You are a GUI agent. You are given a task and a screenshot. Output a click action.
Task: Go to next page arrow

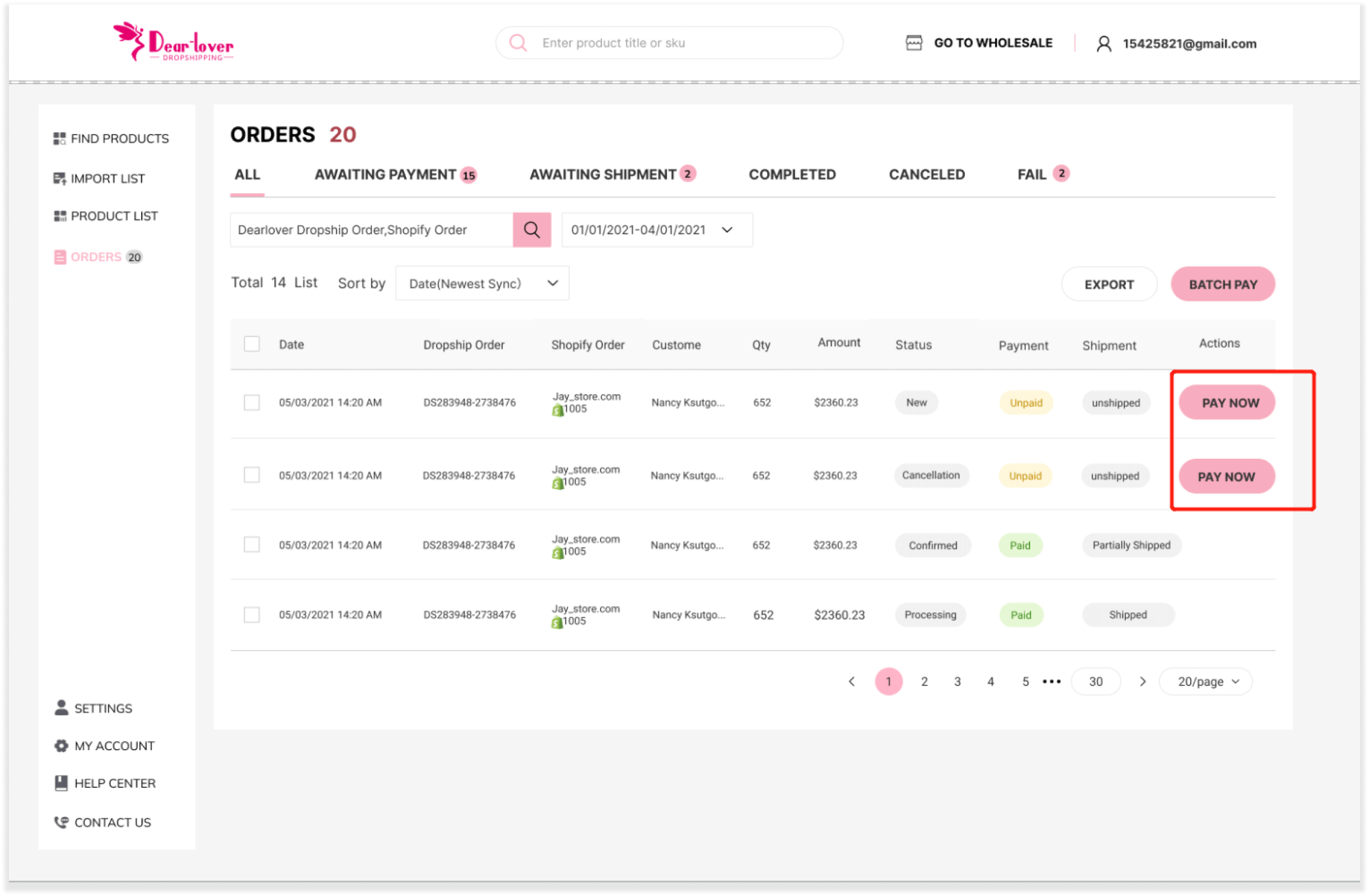pyautogui.click(x=1142, y=682)
